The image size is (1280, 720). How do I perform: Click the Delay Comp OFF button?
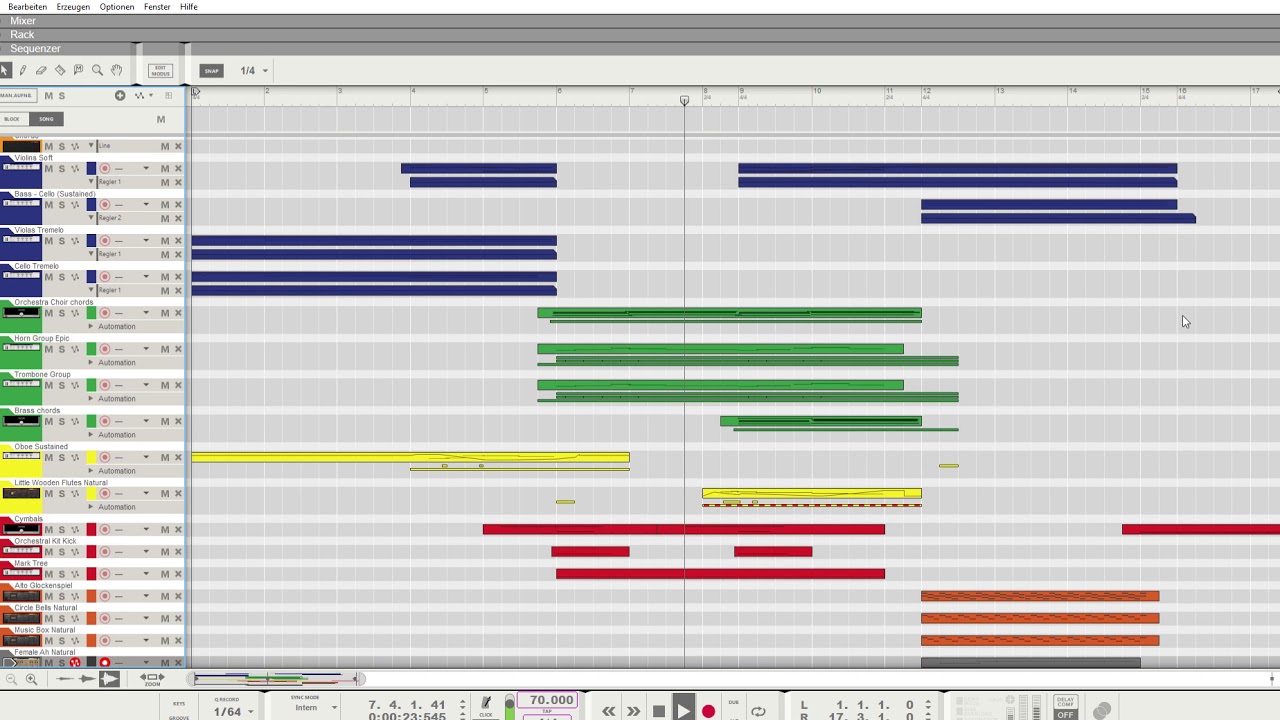pyautogui.click(x=1065, y=708)
